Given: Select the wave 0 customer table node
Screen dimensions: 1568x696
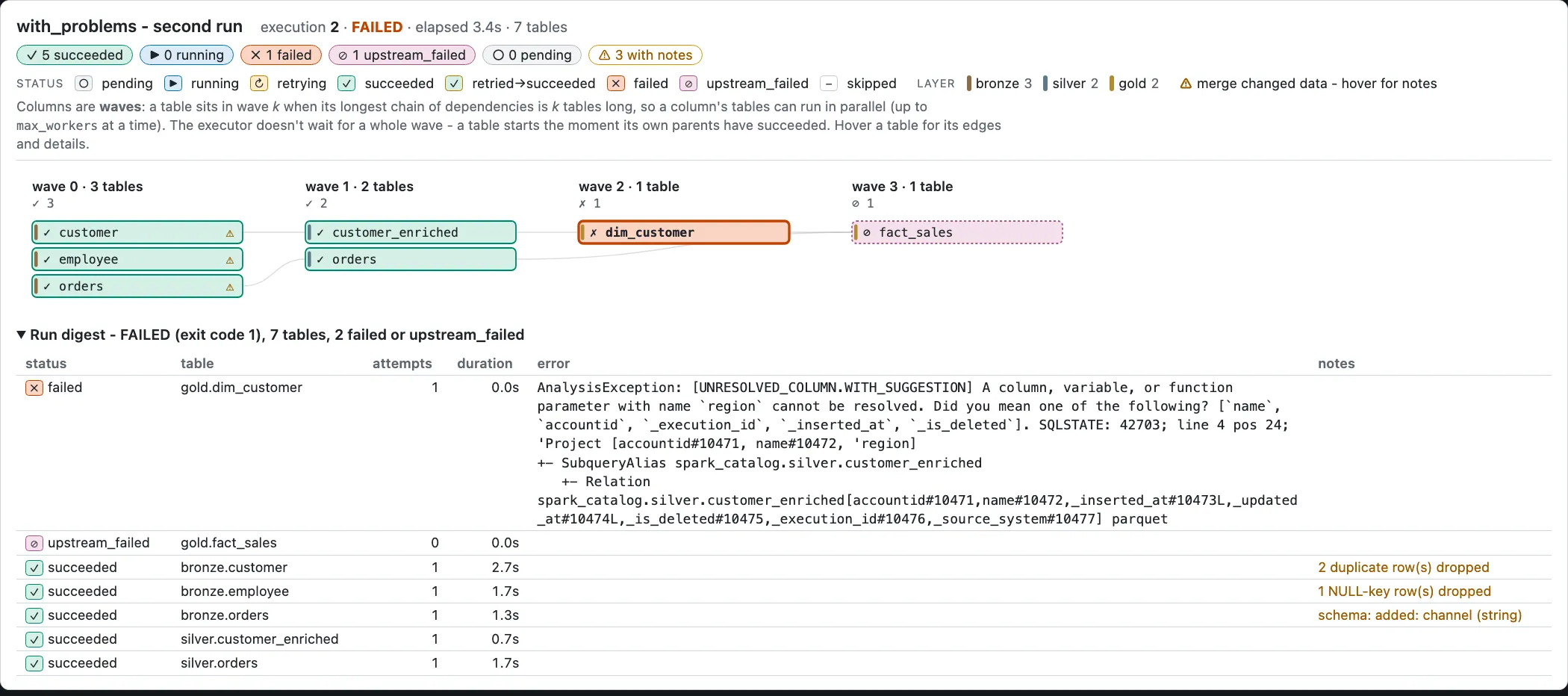Looking at the screenshot, I should (x=137, y=232).
